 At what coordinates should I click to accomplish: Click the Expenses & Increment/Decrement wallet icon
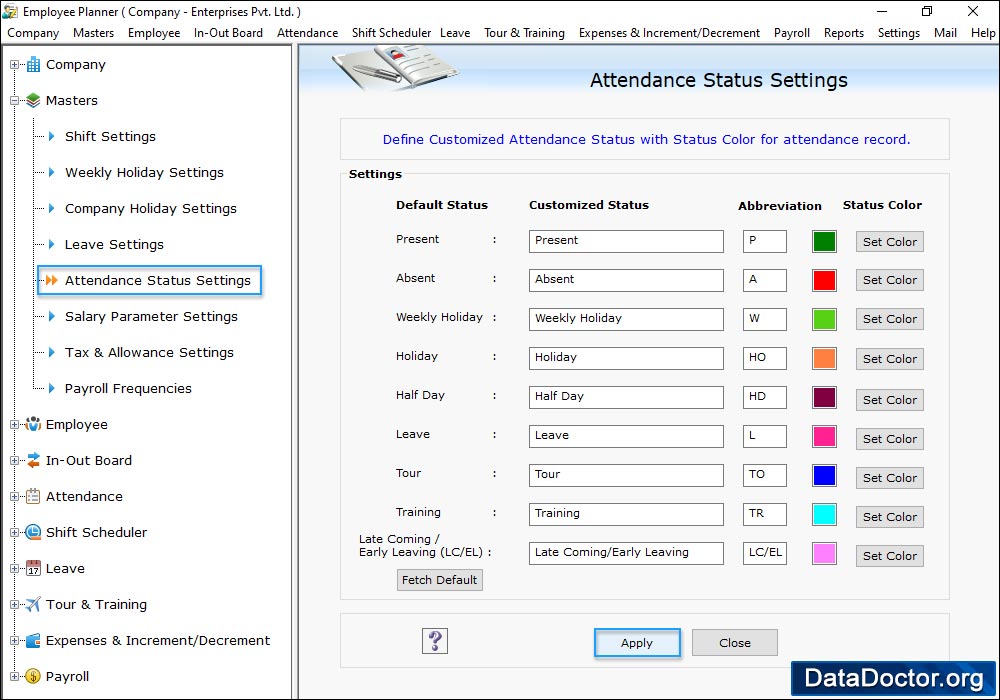point(33,640)
